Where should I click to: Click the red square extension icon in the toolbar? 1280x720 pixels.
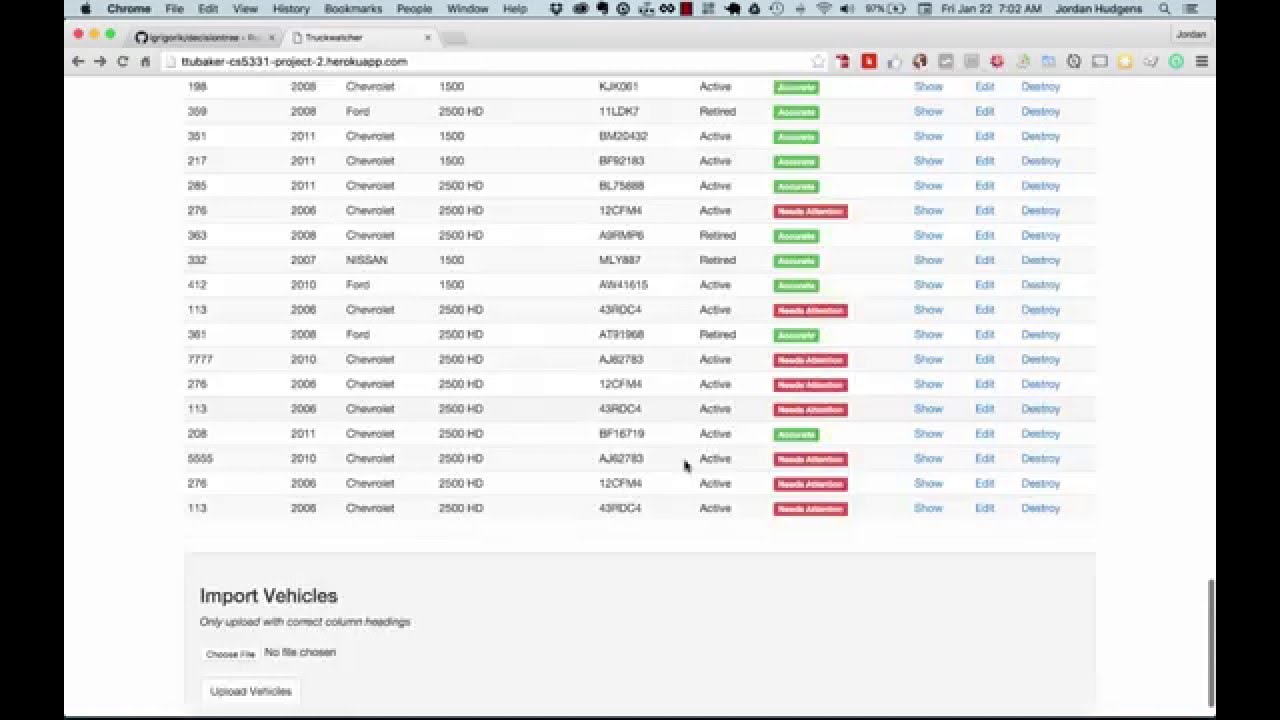point(869,61)
